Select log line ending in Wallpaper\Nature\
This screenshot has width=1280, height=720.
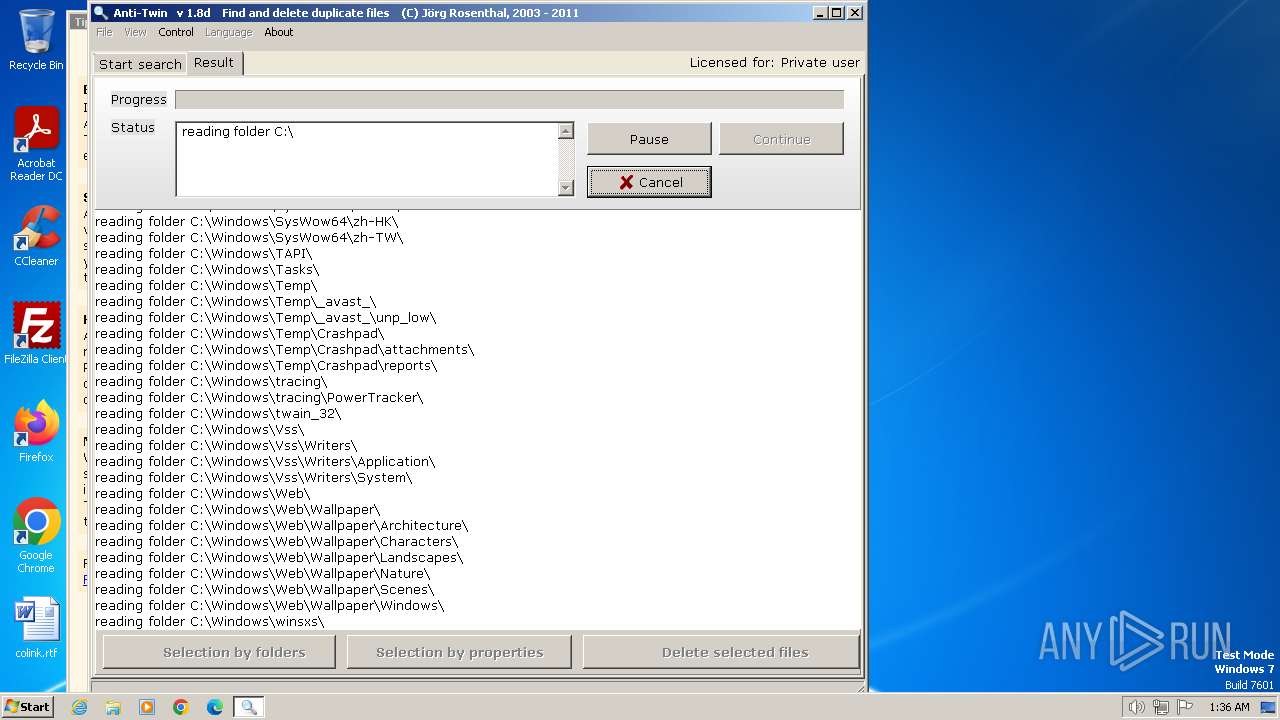[x=263, y=573]
